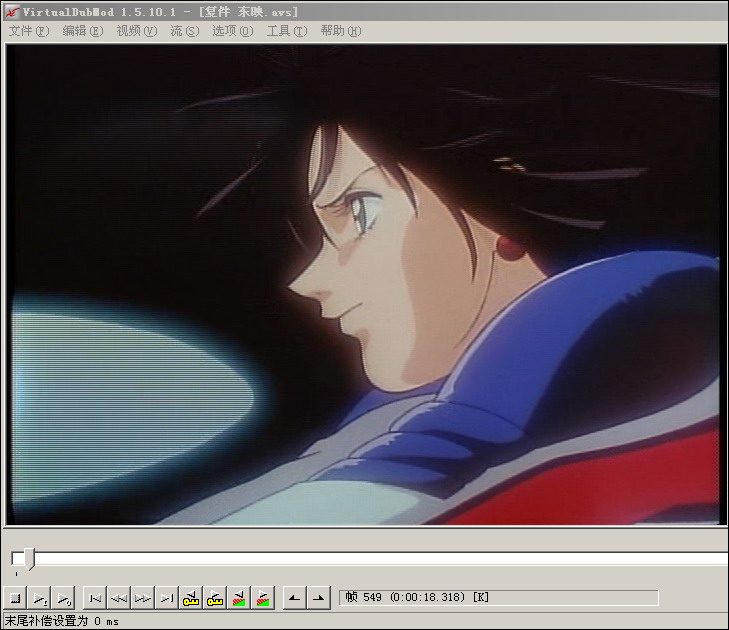Open the 工具(T) menu
This screenshot has width=729, height=630.
[x=287, y=31]
